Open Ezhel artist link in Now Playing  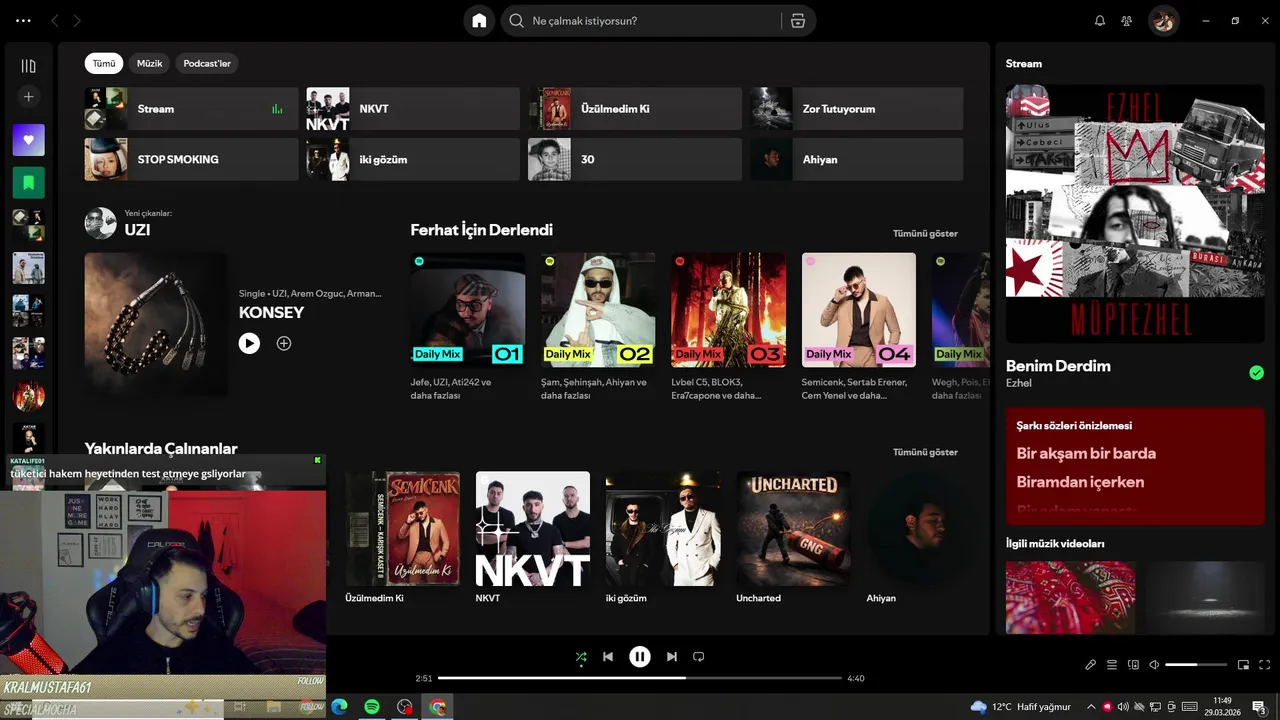[x=1019, y=383]
